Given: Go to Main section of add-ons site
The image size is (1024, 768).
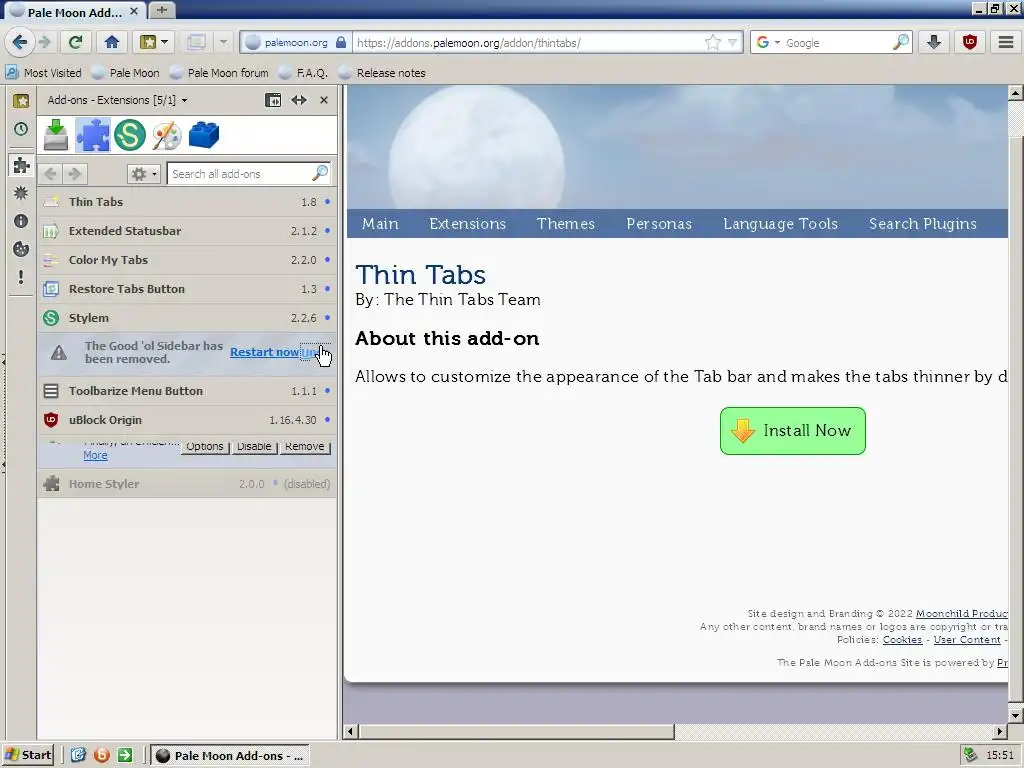Looking at the screenshot, I should [x=380, y=224].
